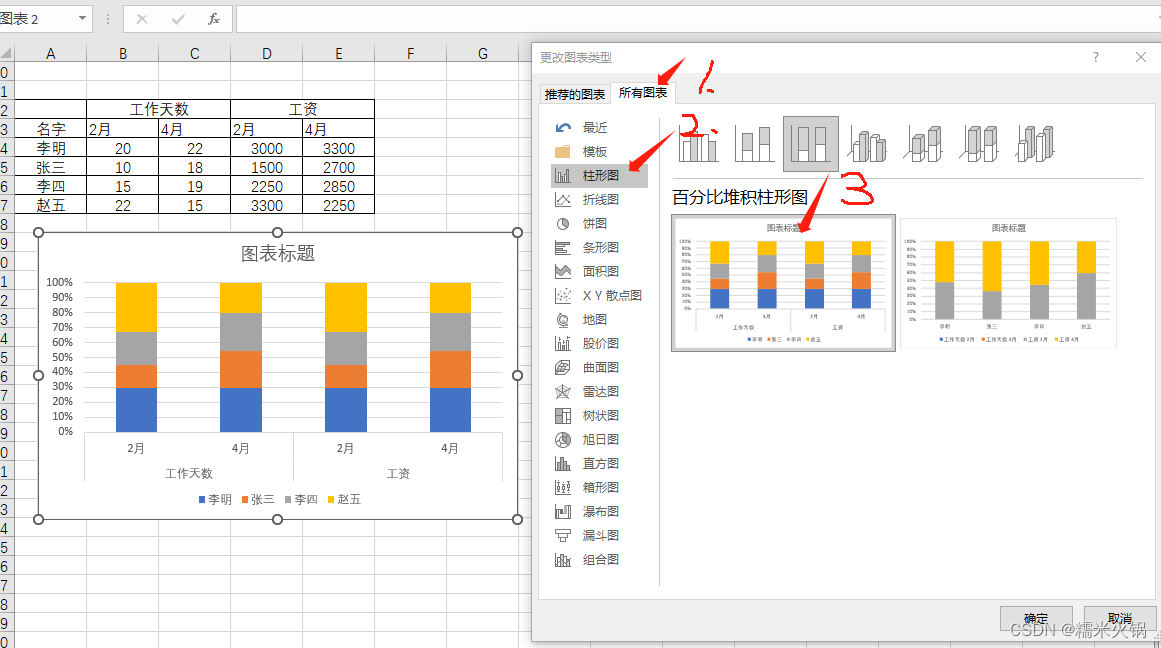
Task: Click the formula bar input area
Action: (698, 19)
